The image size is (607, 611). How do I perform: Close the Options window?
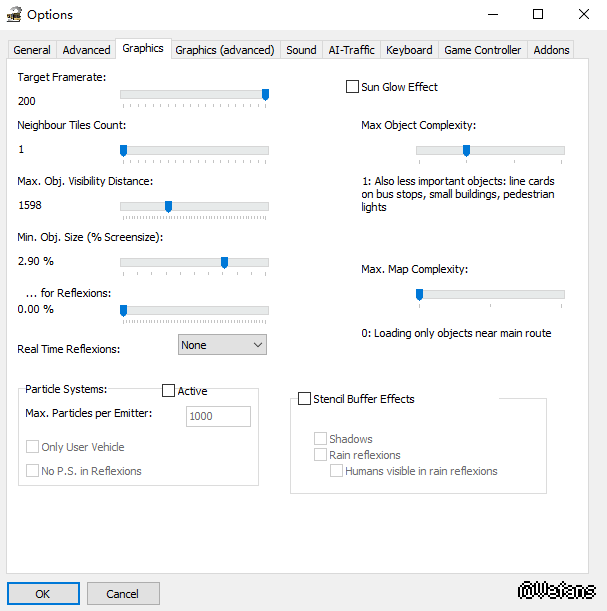pos(584,15)
